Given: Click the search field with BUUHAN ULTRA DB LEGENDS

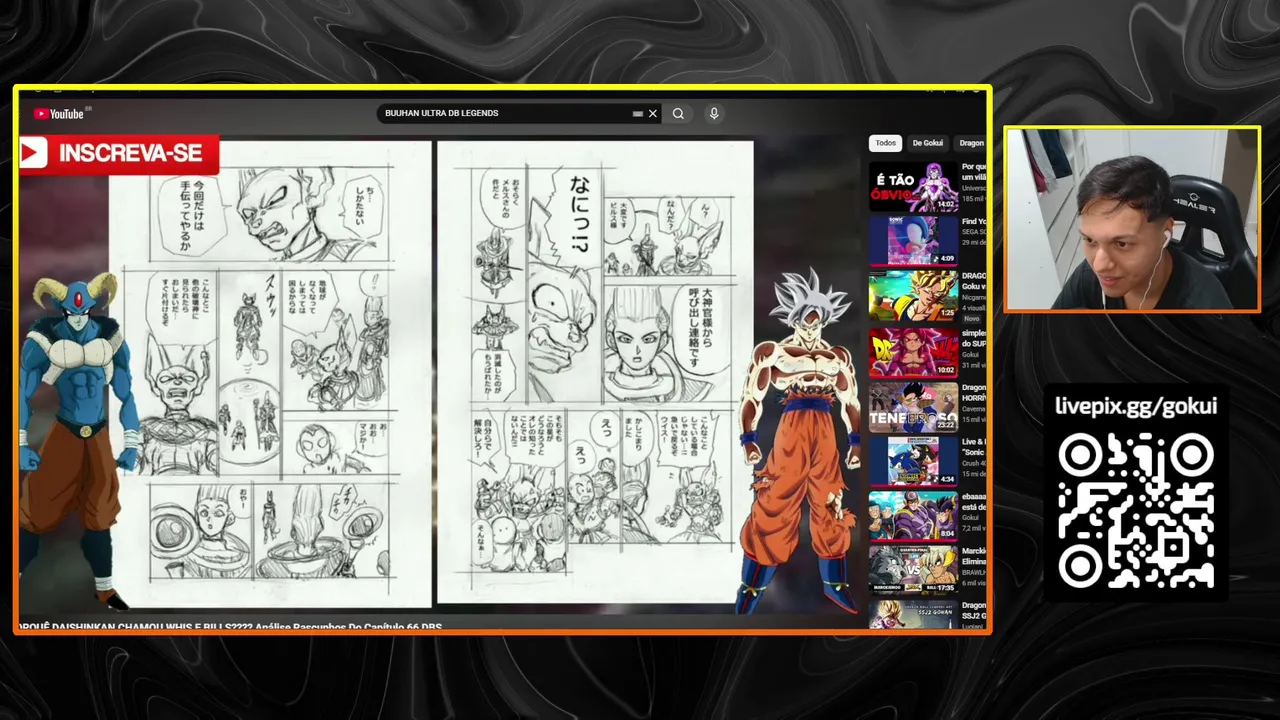Looking at the screenshot, I should (520, 114).
